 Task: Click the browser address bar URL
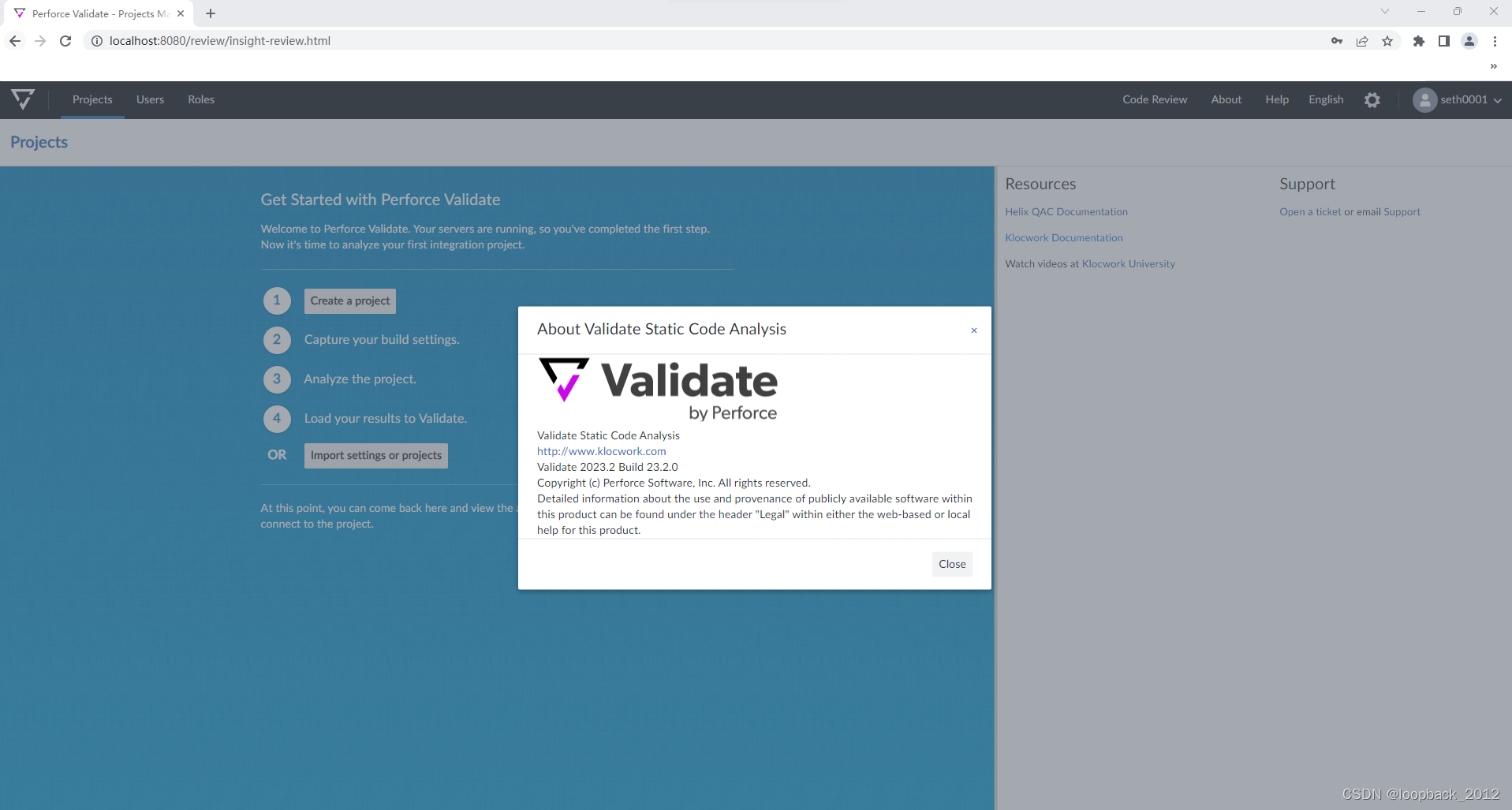coord(220,41)
